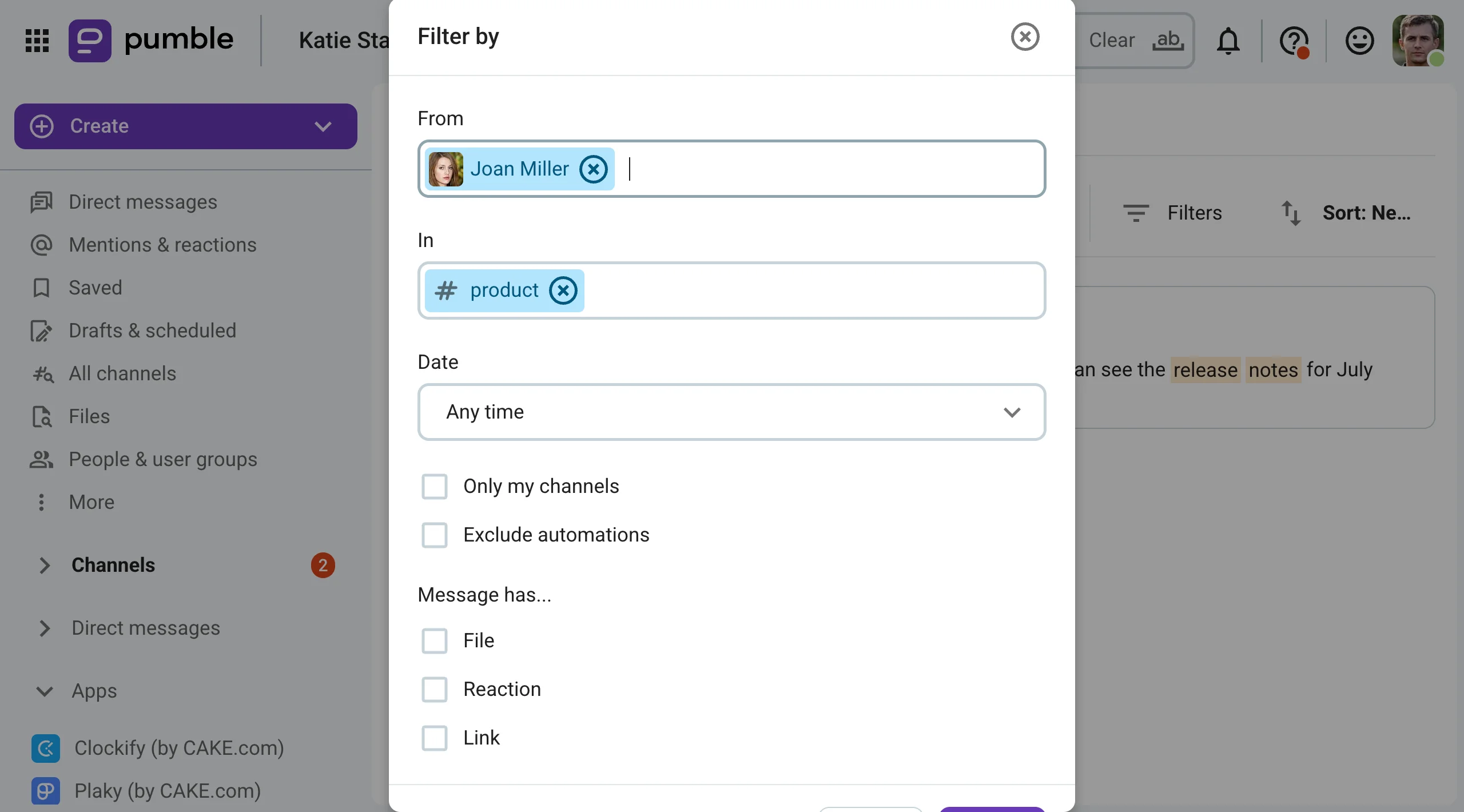Screen dimensions: 1464x812
Task: Click the All channels hash-search icon
Action: coord(43,374)
